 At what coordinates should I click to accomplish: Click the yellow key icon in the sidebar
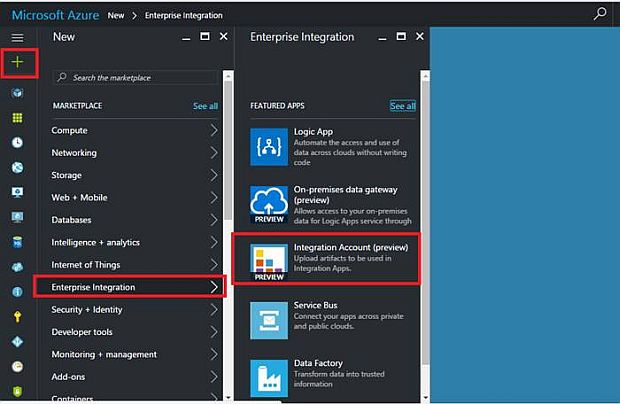(17, 316)
